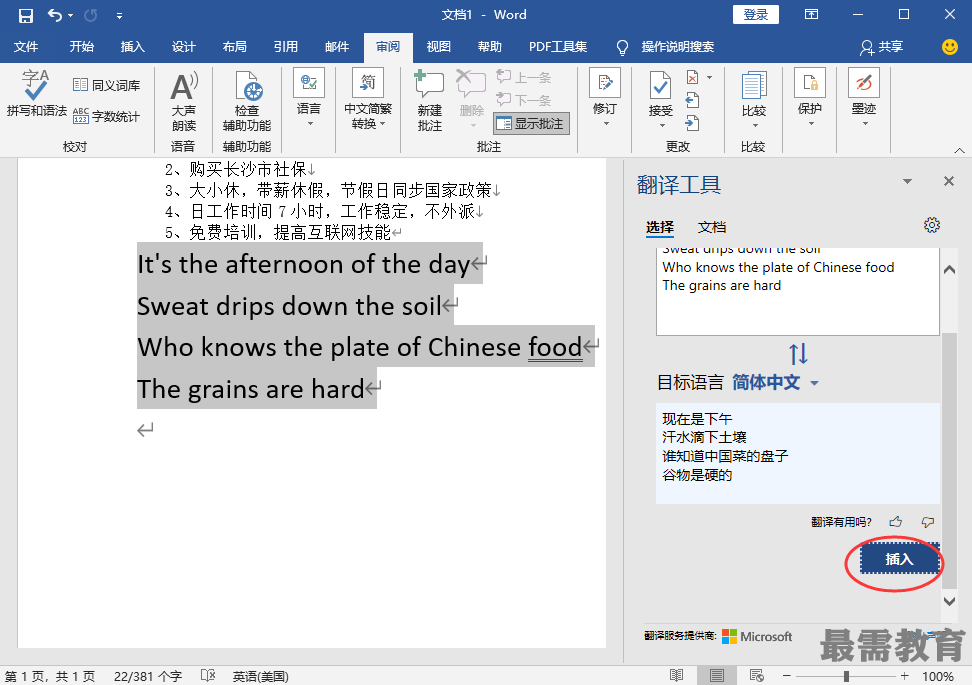The height and width of the screenshot is (685, 972).
Task: Open translator settings gear
Action: (x=932, y=225)
